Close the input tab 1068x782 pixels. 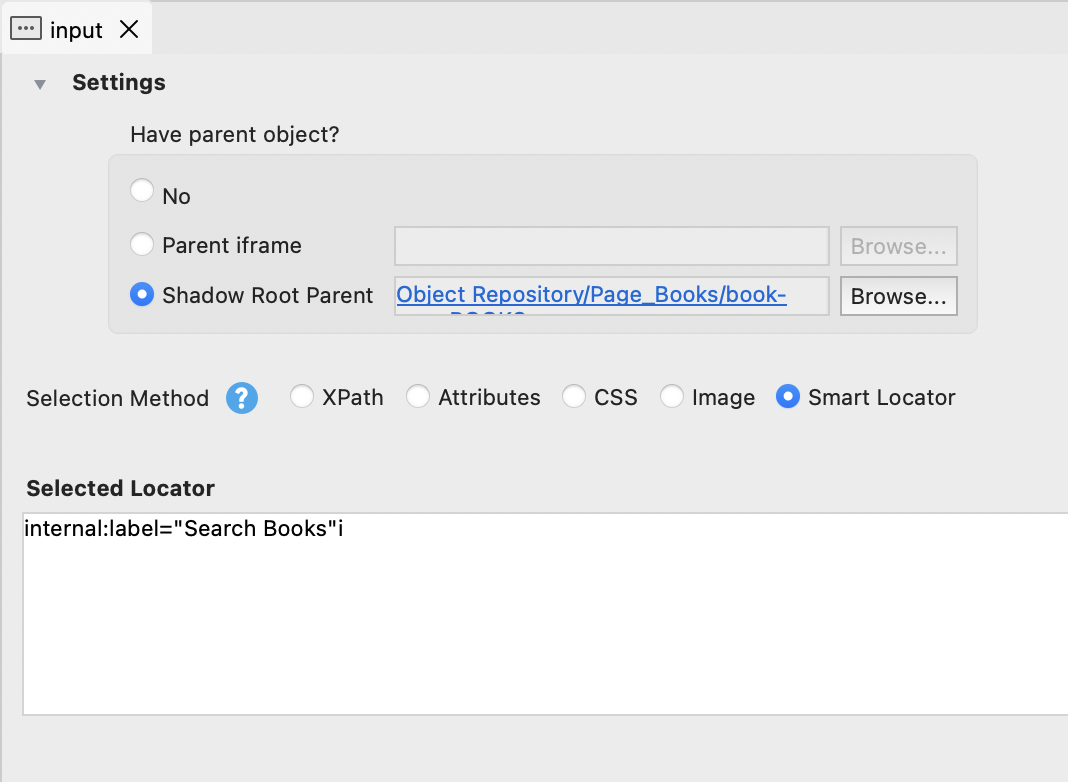129,29
